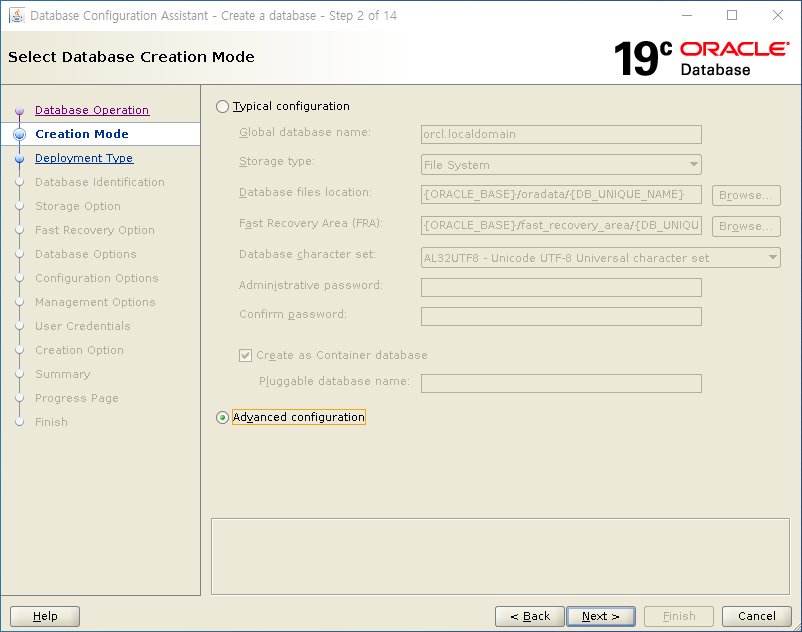Click Next to continue
This screenshot has height=632, width=802.
click(601, 616)
